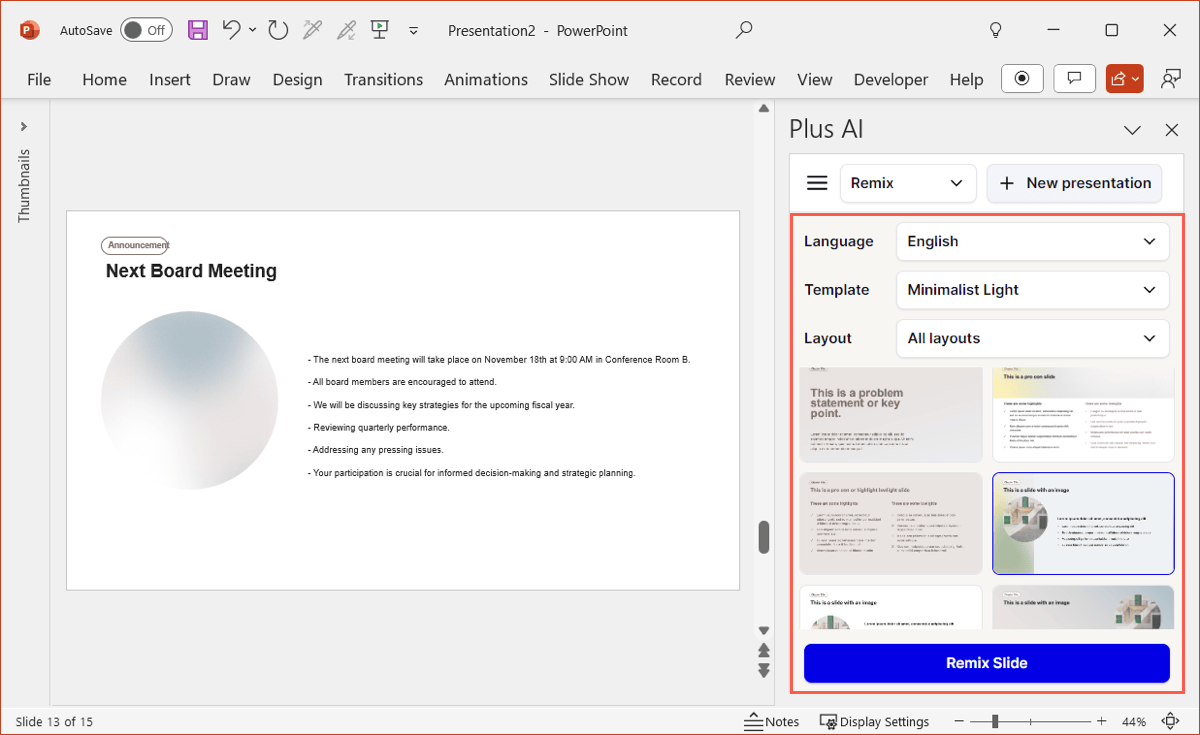
Task: Click the New presentation button
Action: (1074, 183)
